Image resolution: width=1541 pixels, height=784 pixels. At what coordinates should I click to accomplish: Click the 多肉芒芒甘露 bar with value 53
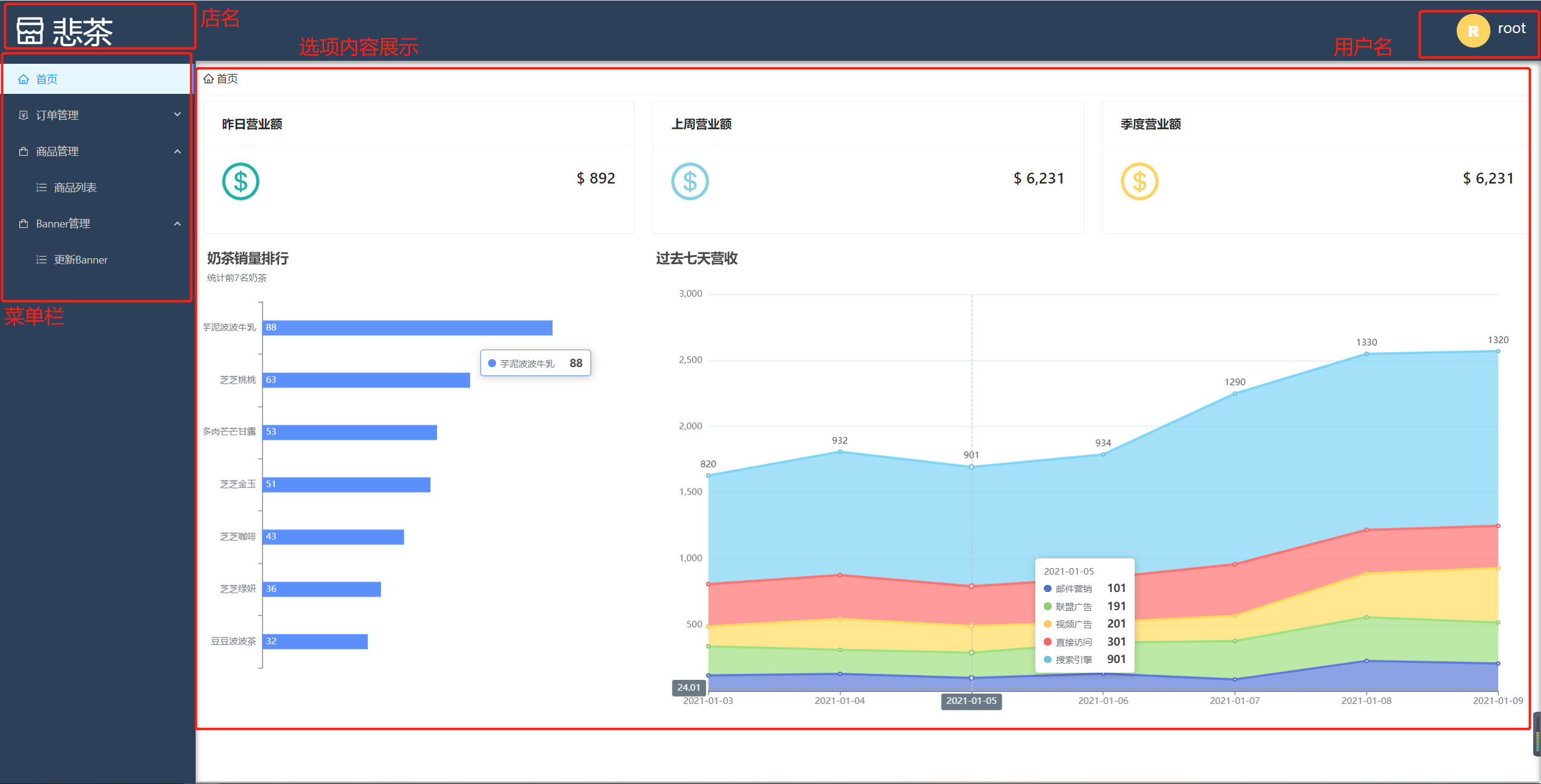(350, 432)
